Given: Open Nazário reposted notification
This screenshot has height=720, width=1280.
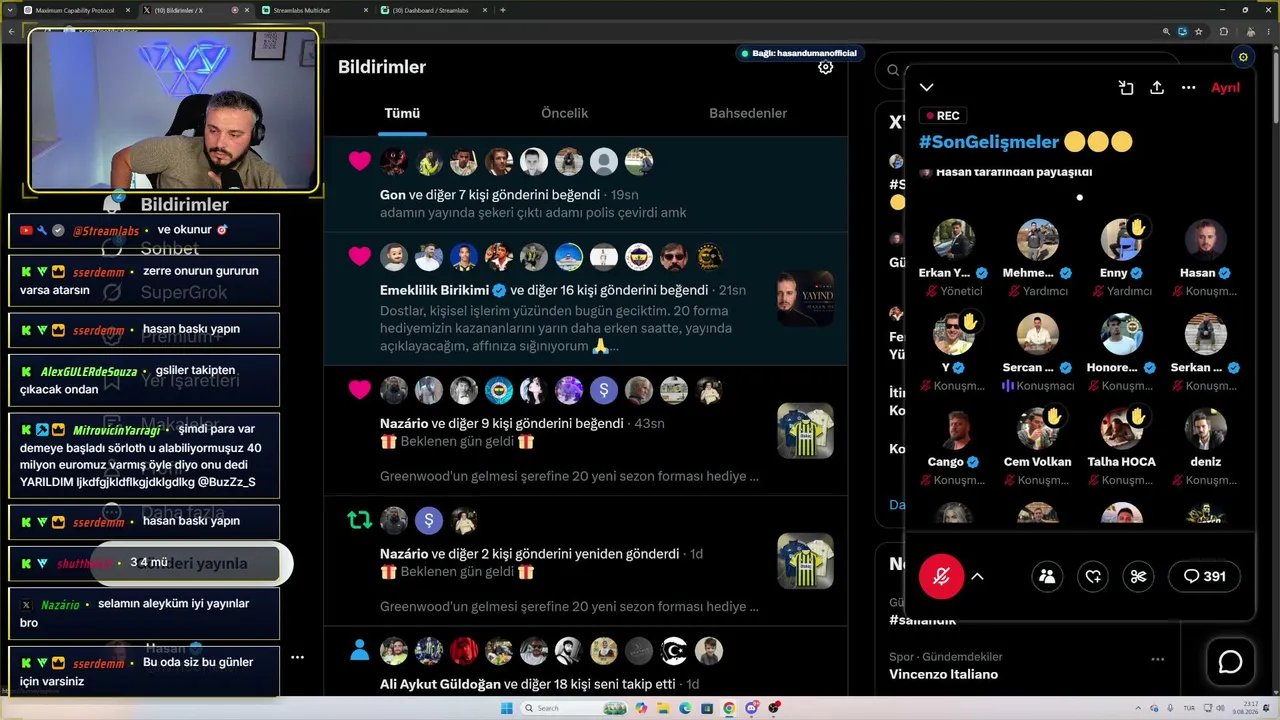Looking at the screenshot, I should pyautogui.click(x=586, y=561).
